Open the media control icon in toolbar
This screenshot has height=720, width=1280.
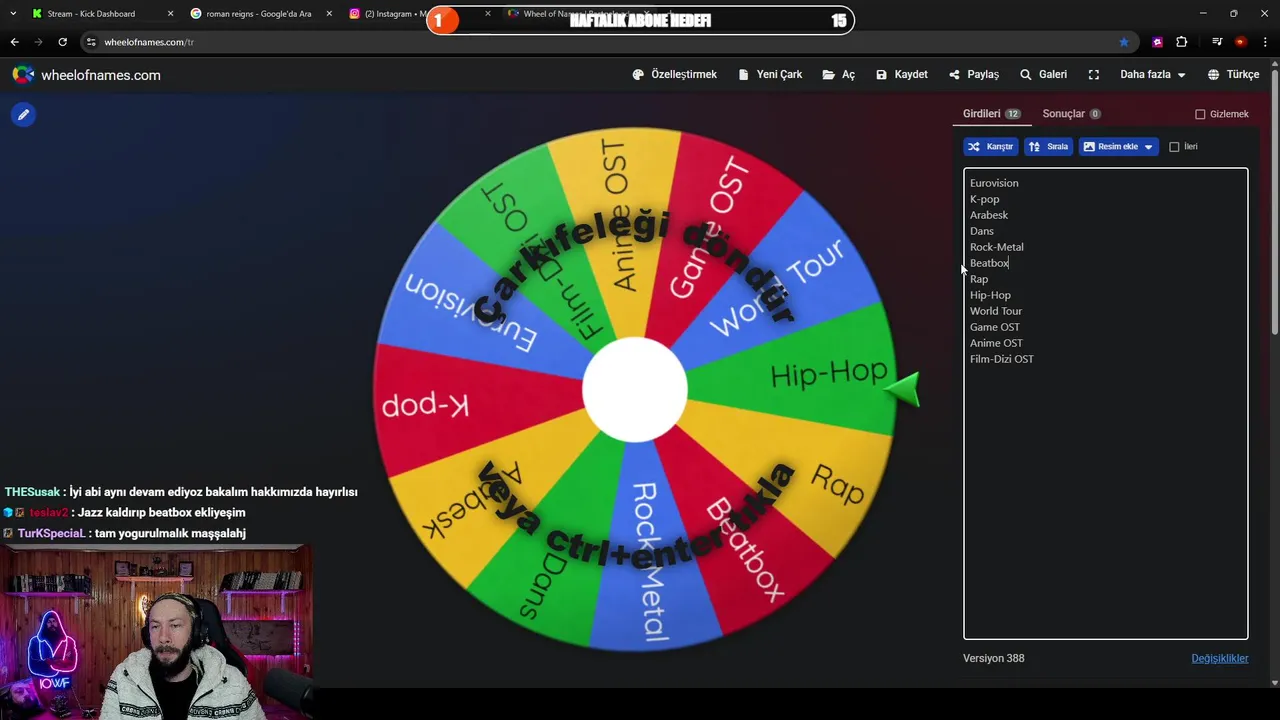pos(1217,42)
